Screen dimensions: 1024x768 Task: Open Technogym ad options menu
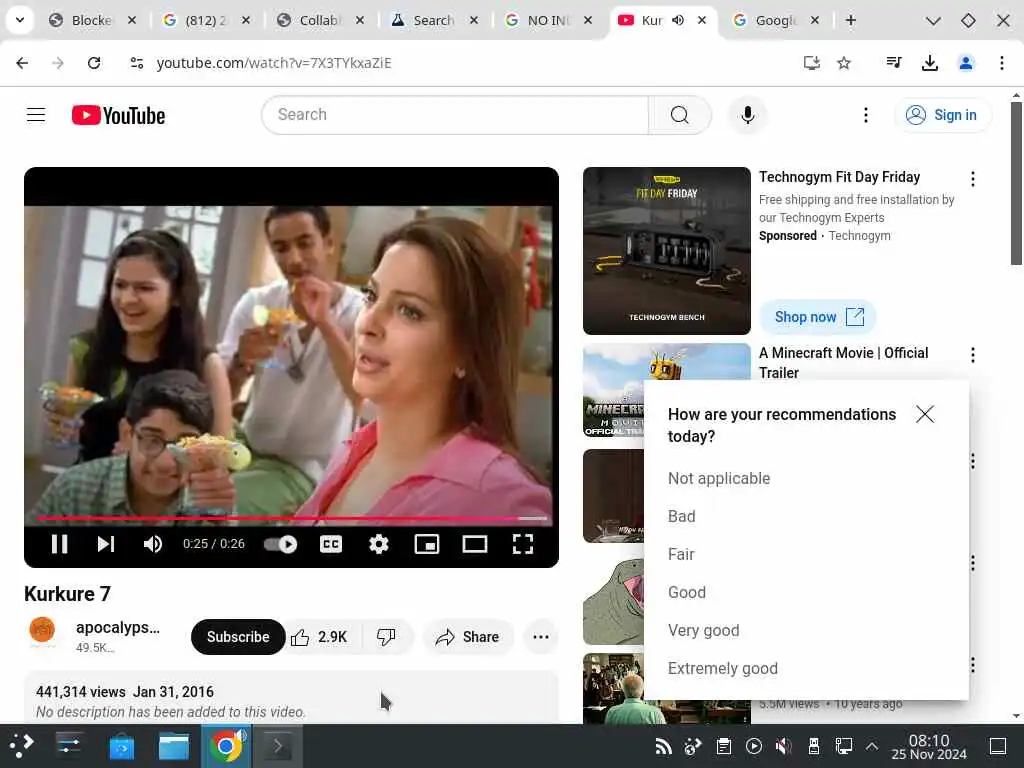point(972,179)
